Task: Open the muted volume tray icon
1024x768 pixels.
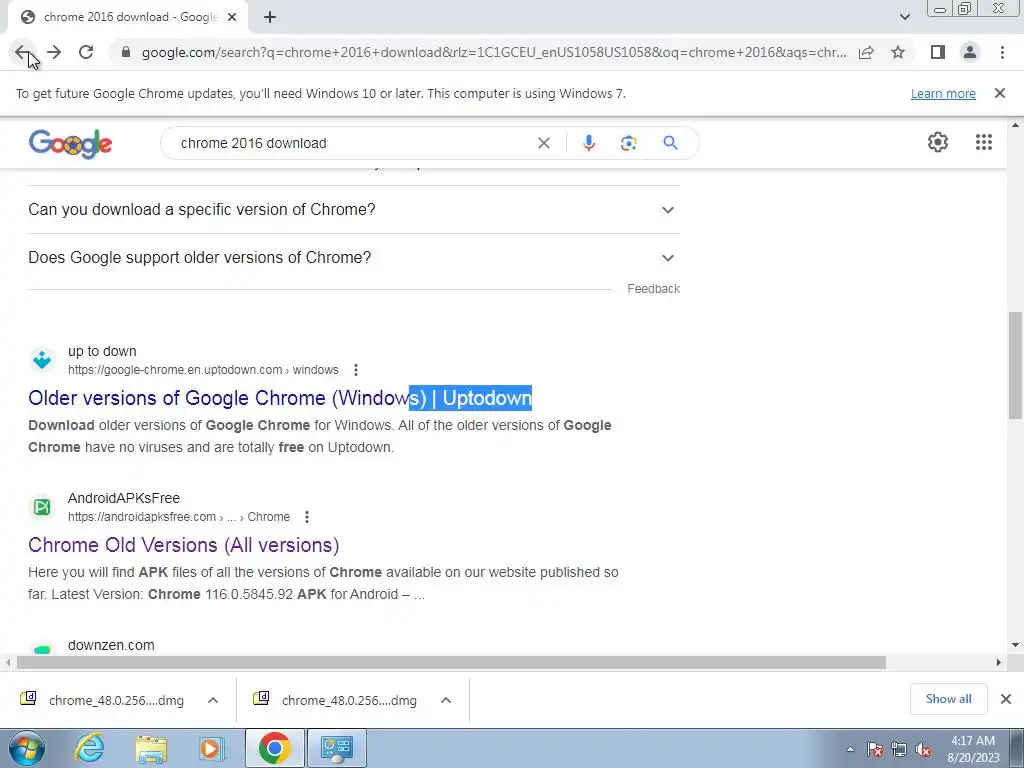Action: (x=923, y=749)
